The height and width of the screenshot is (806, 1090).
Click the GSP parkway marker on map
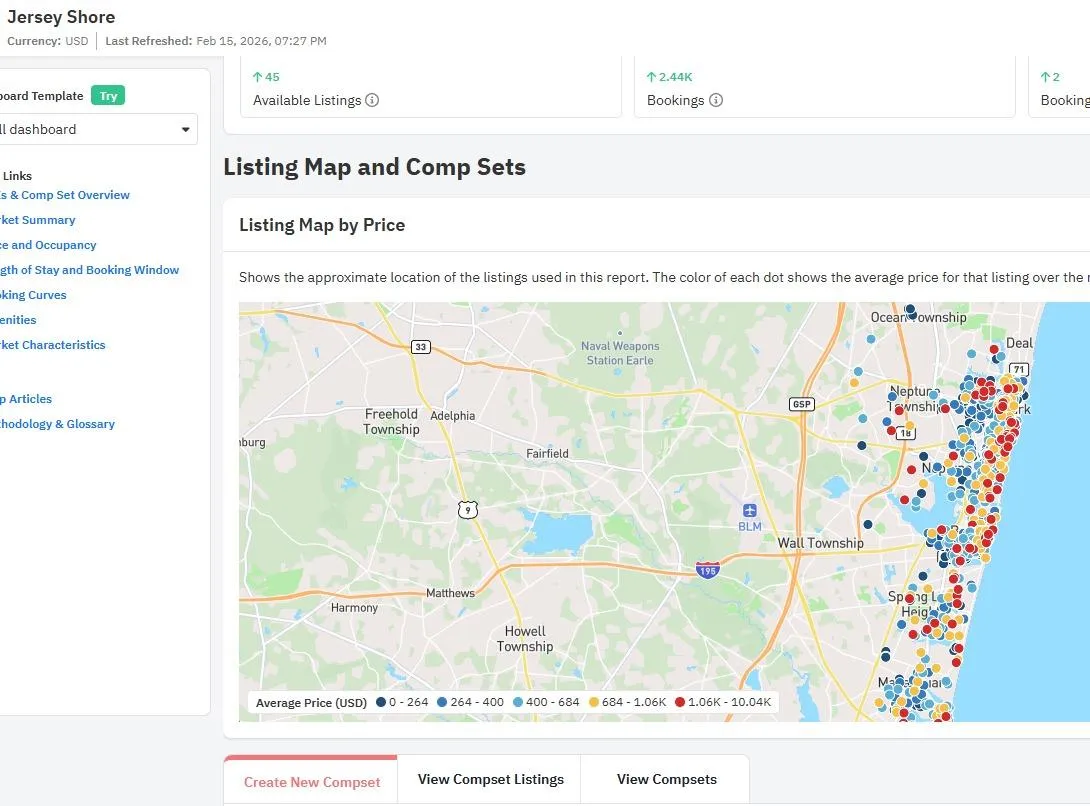801,404
